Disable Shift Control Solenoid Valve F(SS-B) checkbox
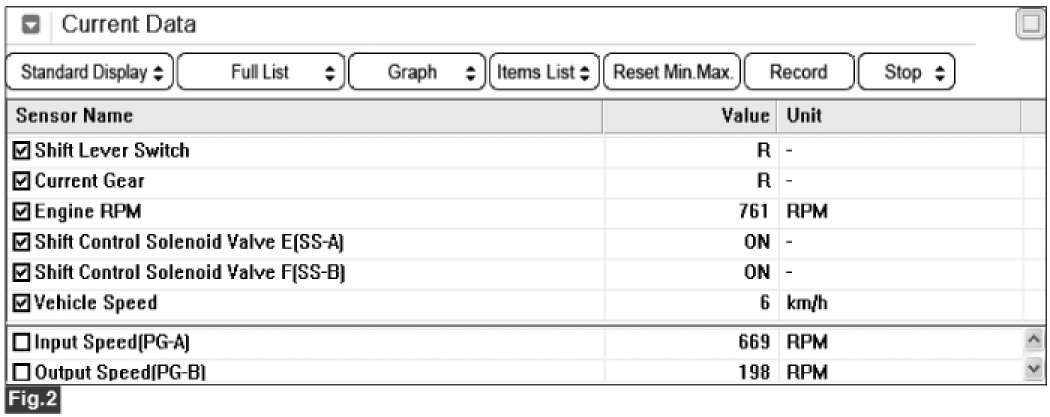 click(x=22, y=272)
